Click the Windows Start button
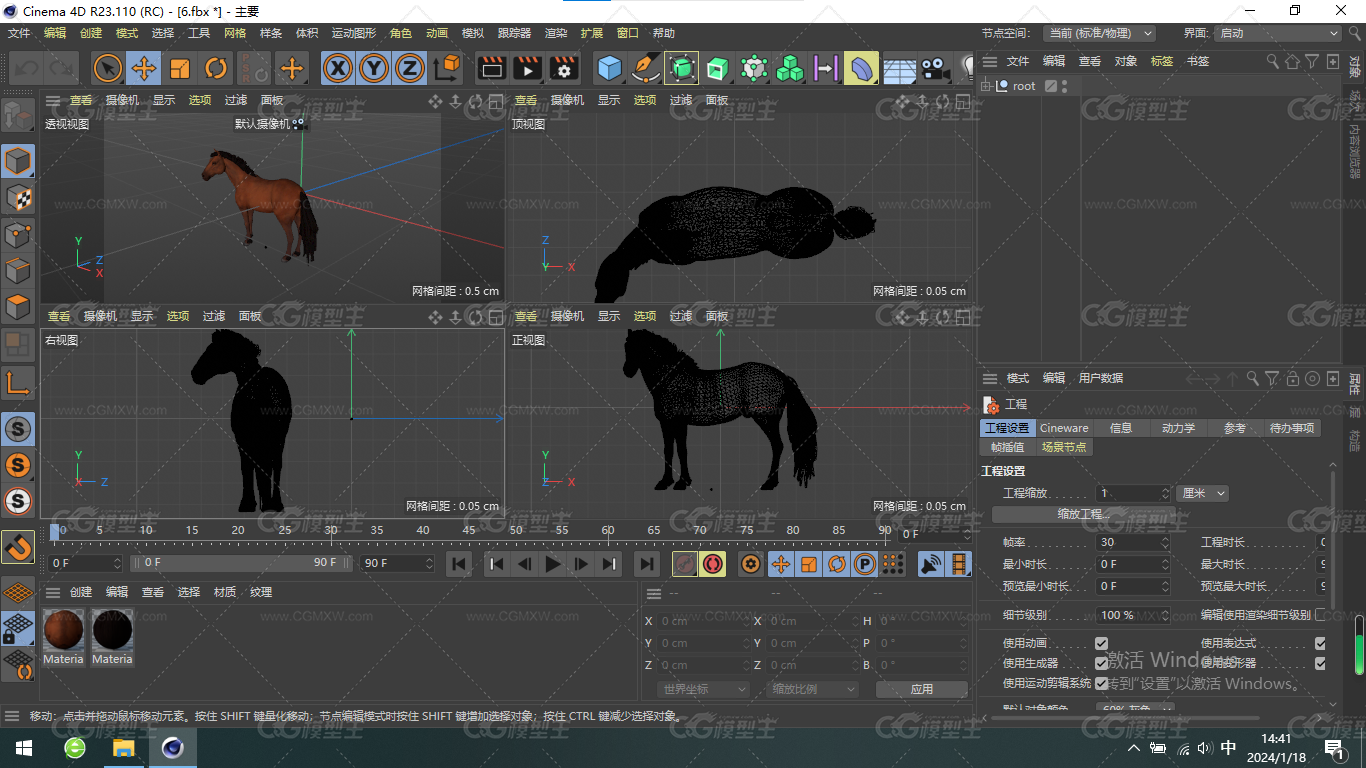 tap(24, 747)
